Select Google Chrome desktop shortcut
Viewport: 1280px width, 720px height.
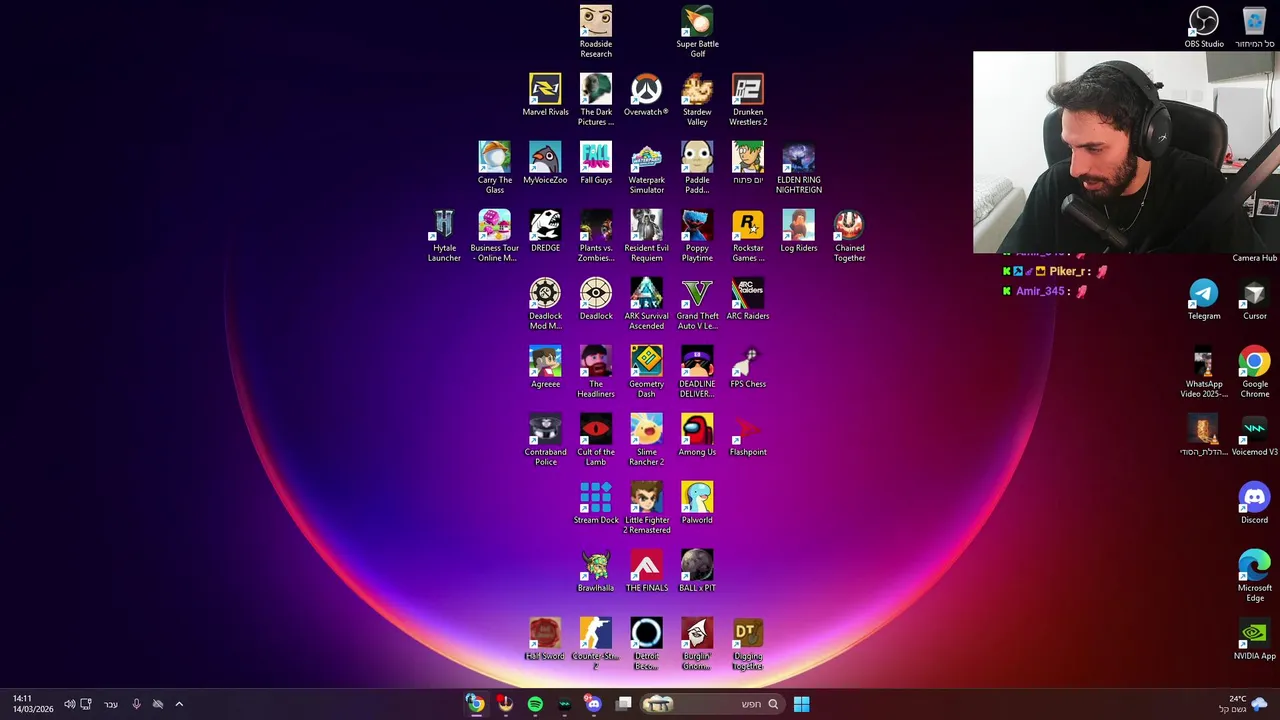click(x=1254, y=371)
